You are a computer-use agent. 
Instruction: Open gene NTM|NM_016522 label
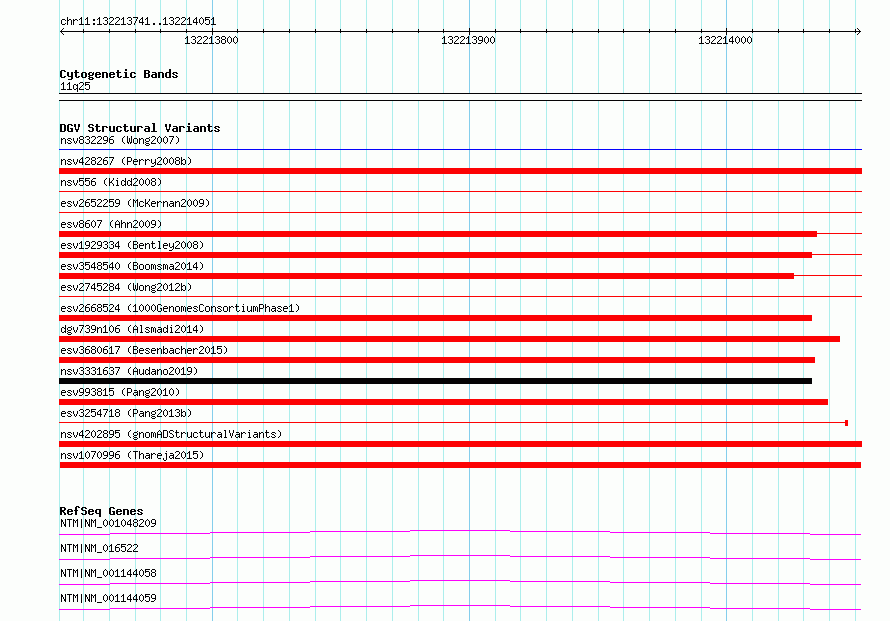click(99, 548)
